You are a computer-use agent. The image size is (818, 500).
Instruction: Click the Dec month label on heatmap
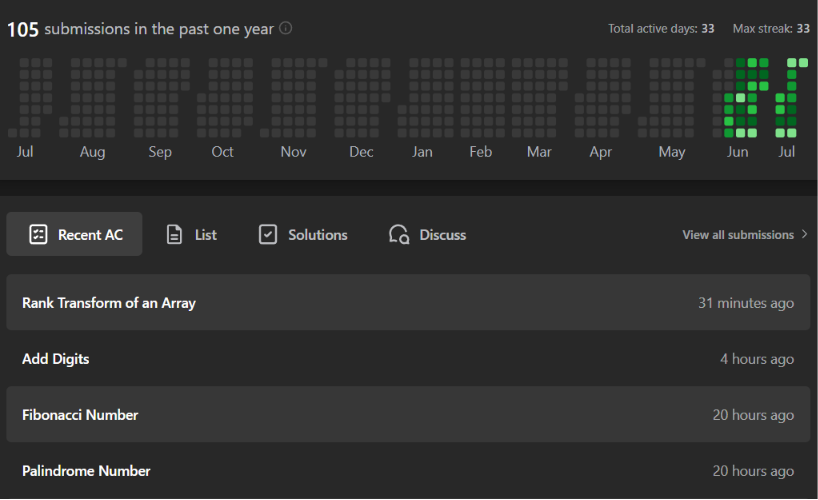coord(361,152)
